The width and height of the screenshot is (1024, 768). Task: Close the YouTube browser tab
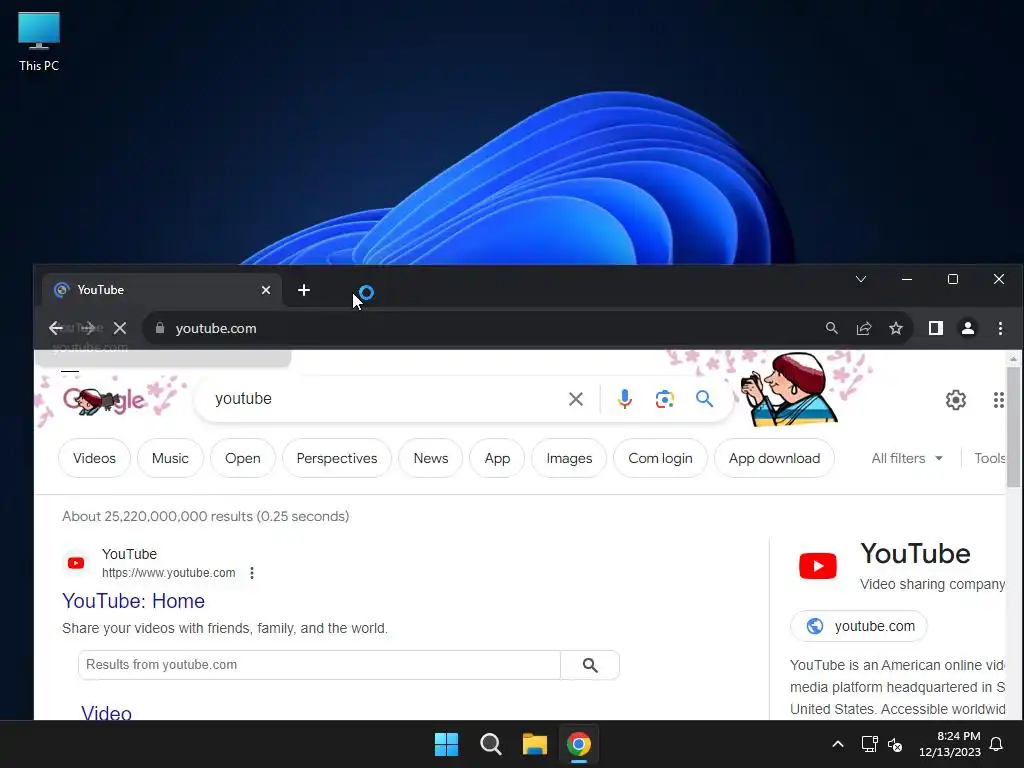(x=266, y=290)
